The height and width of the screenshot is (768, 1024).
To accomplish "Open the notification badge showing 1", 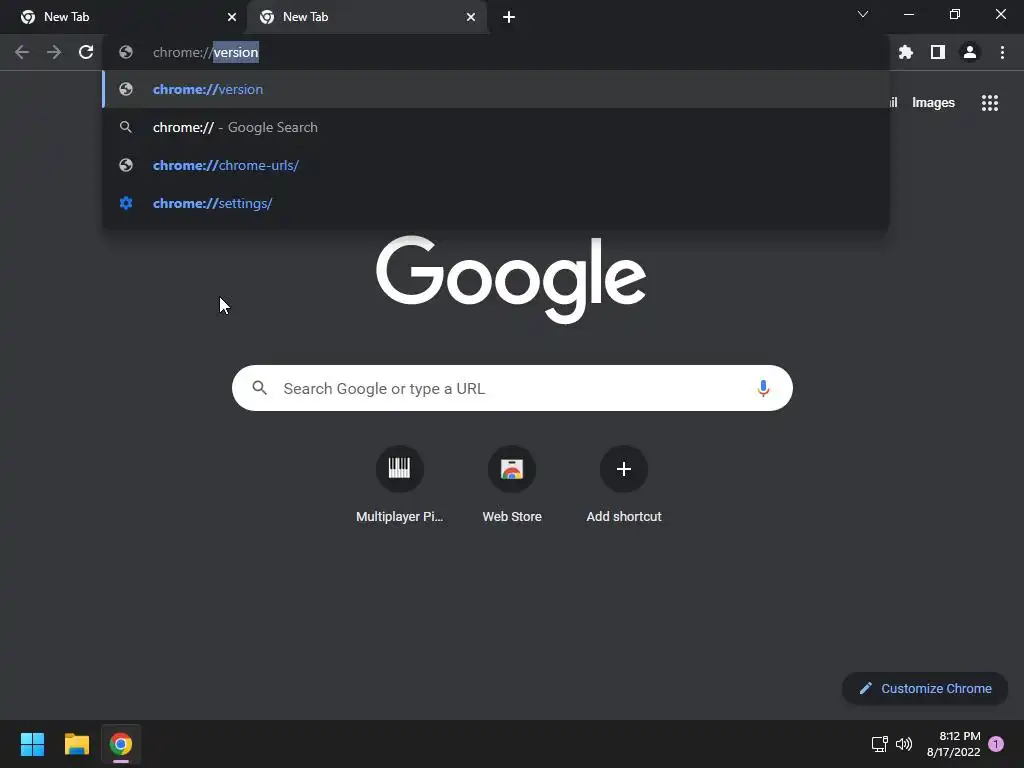I will (x=996, y=744).
